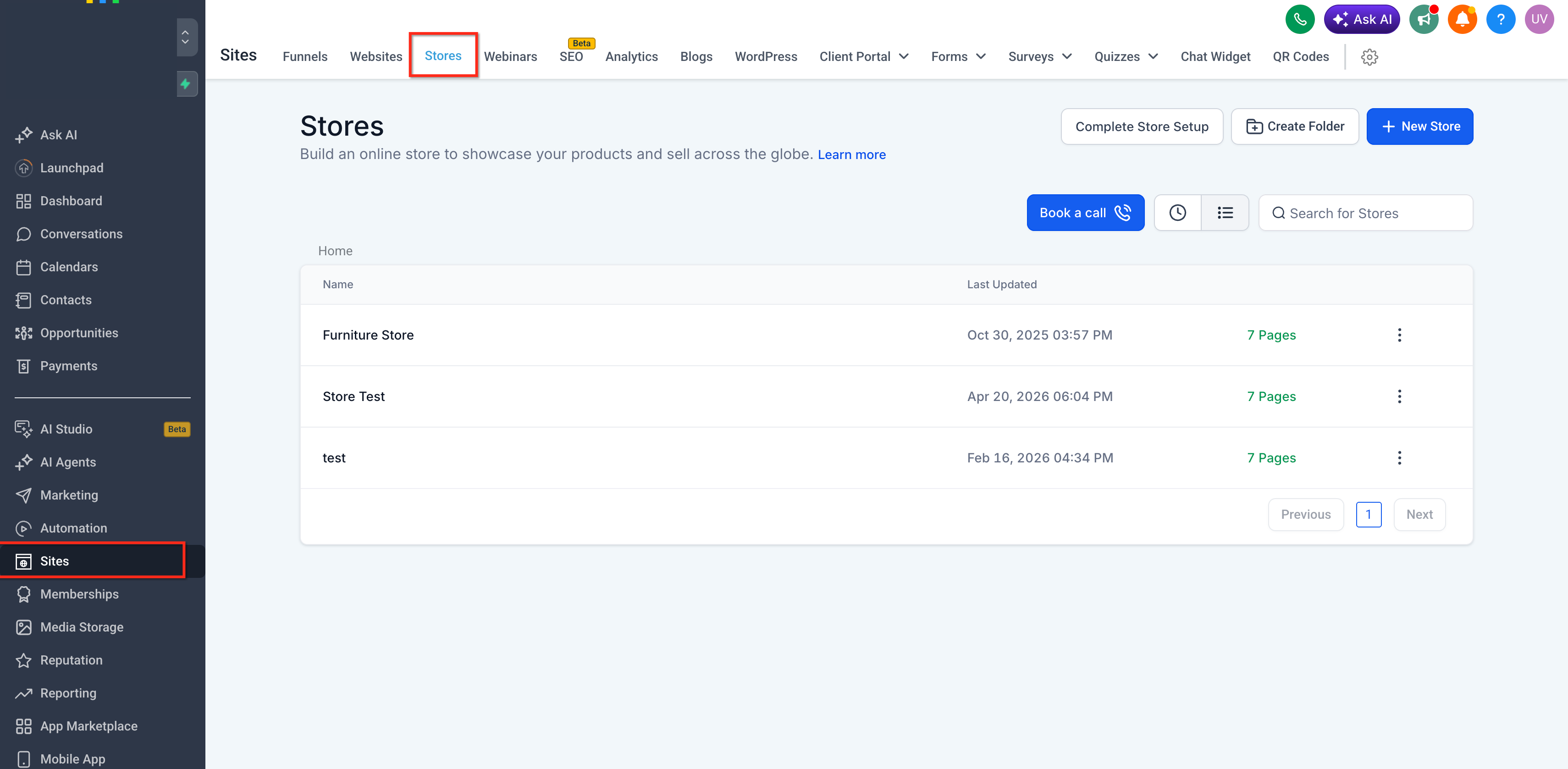
Task: Click the help question mark icon
Action: [1501, 19]
